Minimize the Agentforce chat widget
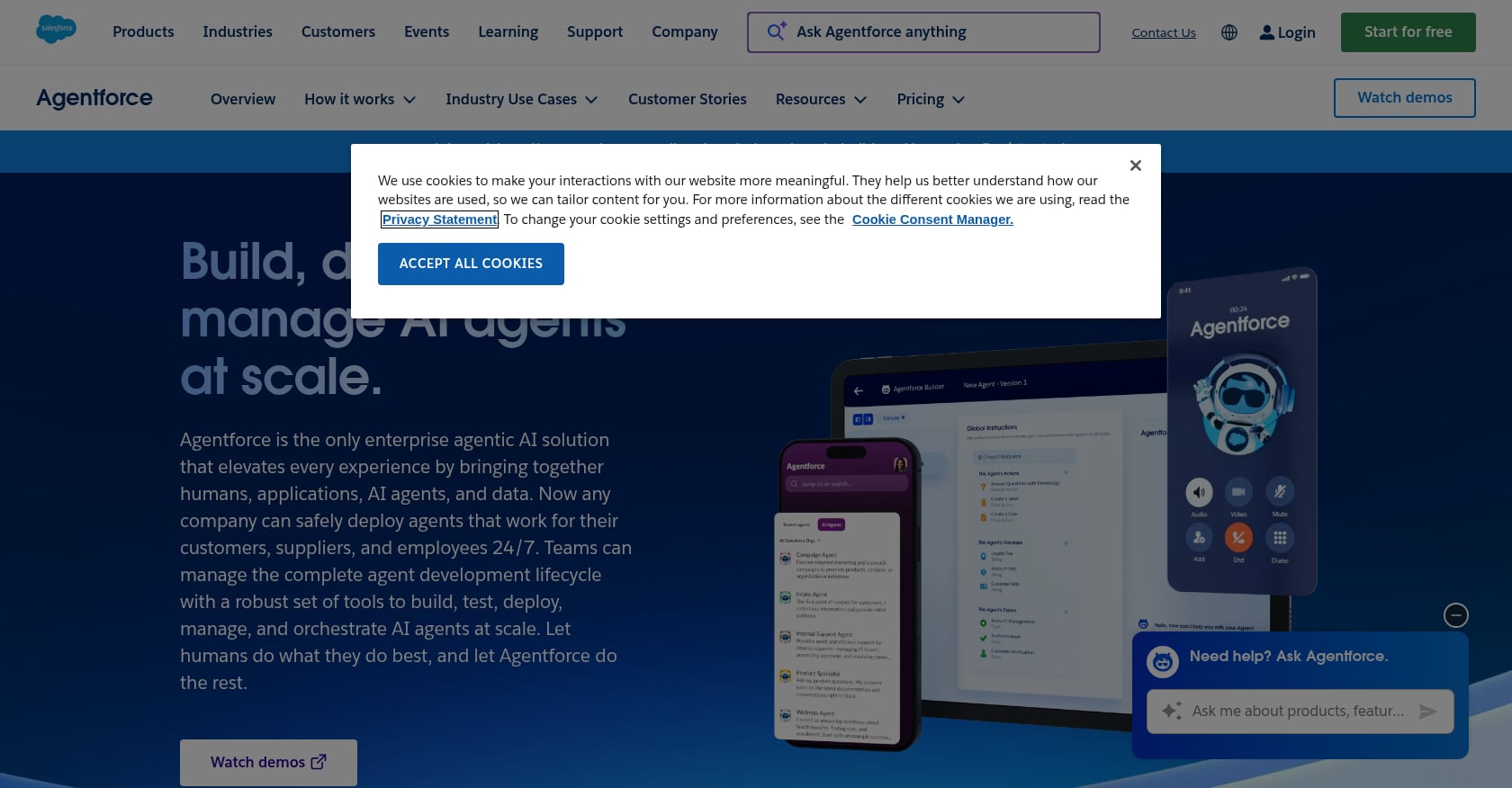 [x=1455, y=615]
